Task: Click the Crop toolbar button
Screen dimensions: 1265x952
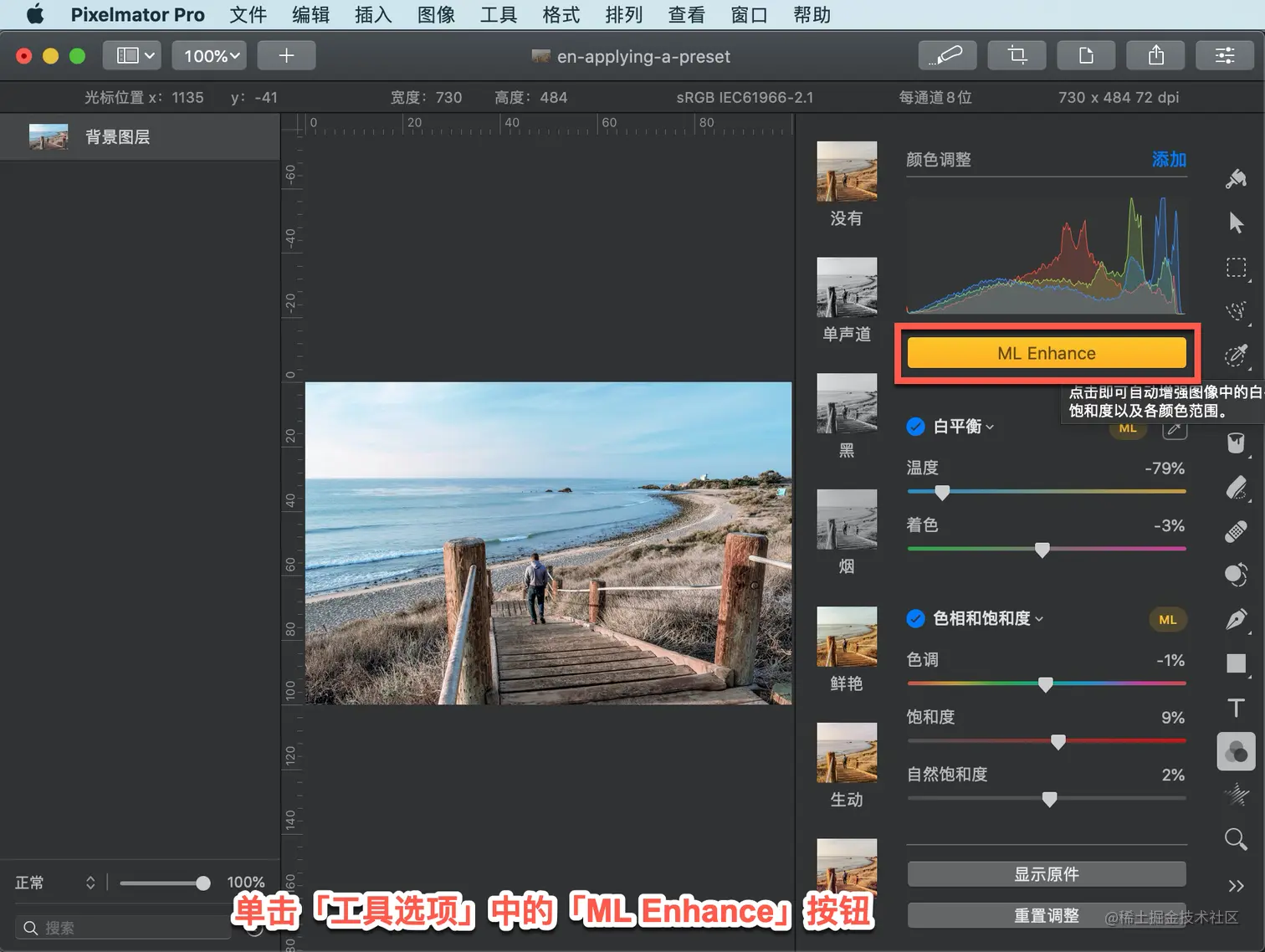Action: 1017,55
